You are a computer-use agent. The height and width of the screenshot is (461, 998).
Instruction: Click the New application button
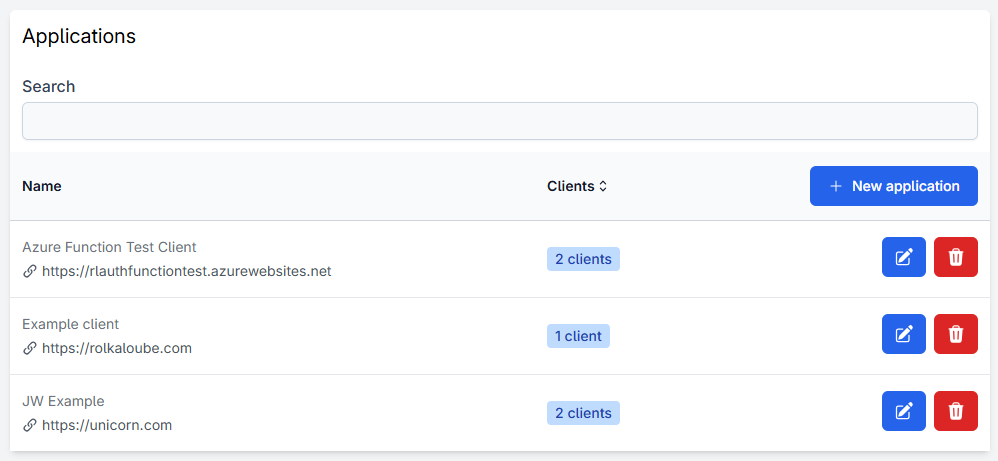(893, 186)
